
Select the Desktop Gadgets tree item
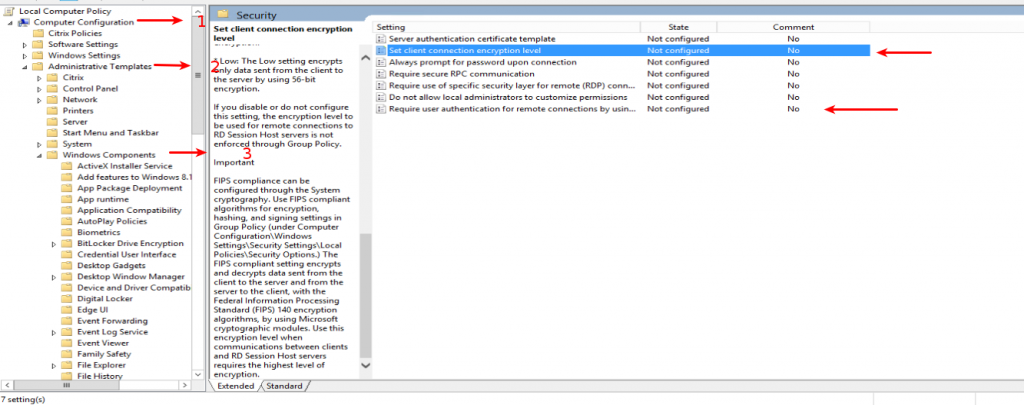(111, 265)
